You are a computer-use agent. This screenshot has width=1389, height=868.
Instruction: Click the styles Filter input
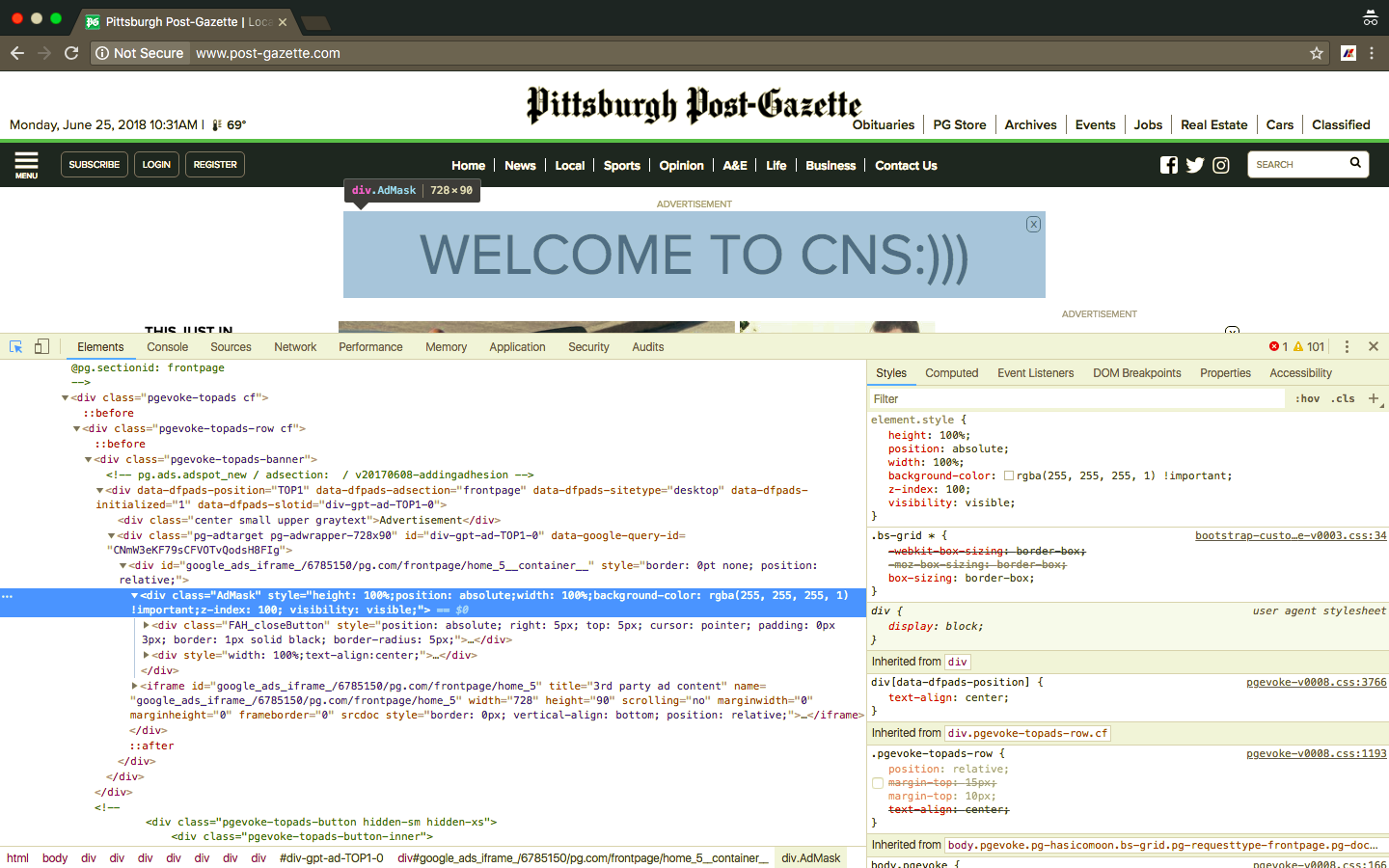click(1076, 399)
